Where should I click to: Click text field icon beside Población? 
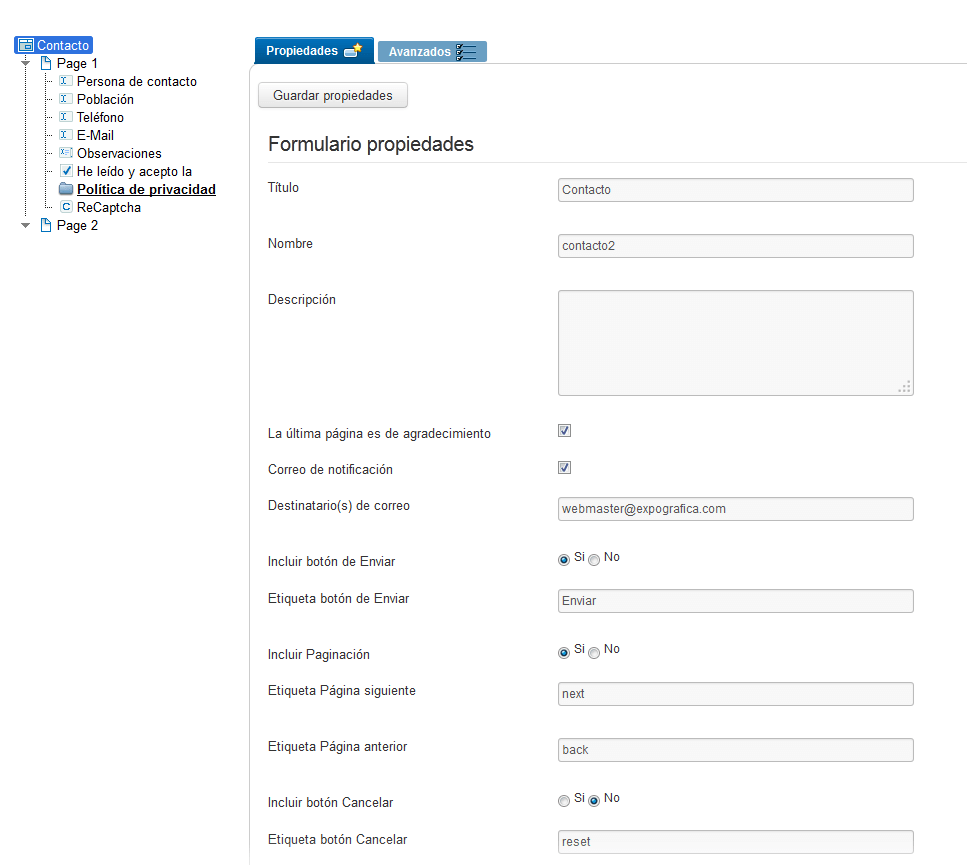pyautogui.click(x=66, y=99)
